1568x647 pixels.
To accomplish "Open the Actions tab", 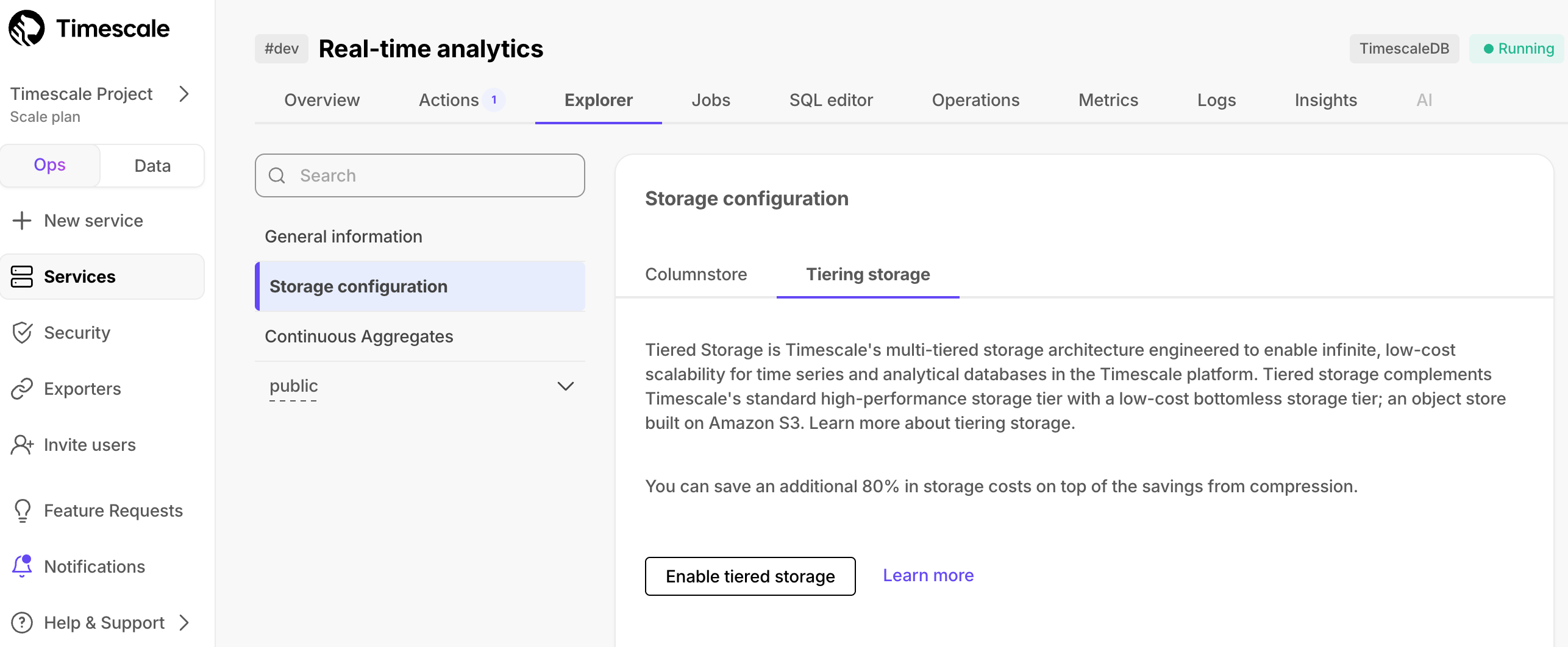I will (x=449, y=100).
